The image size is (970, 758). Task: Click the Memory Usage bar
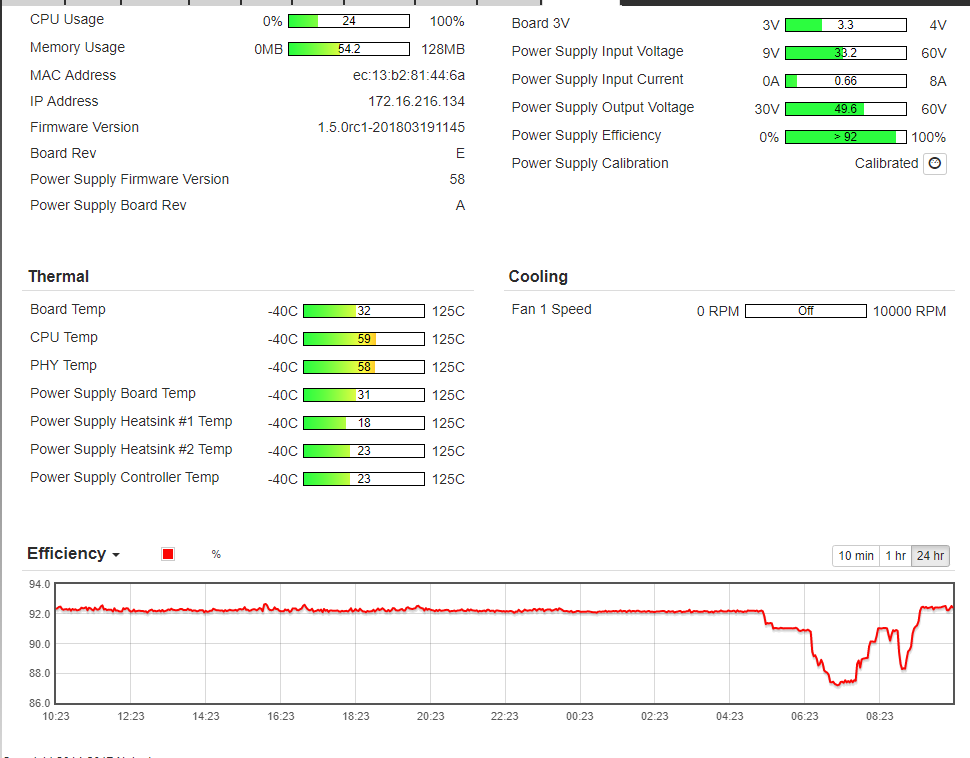(348, 49)
